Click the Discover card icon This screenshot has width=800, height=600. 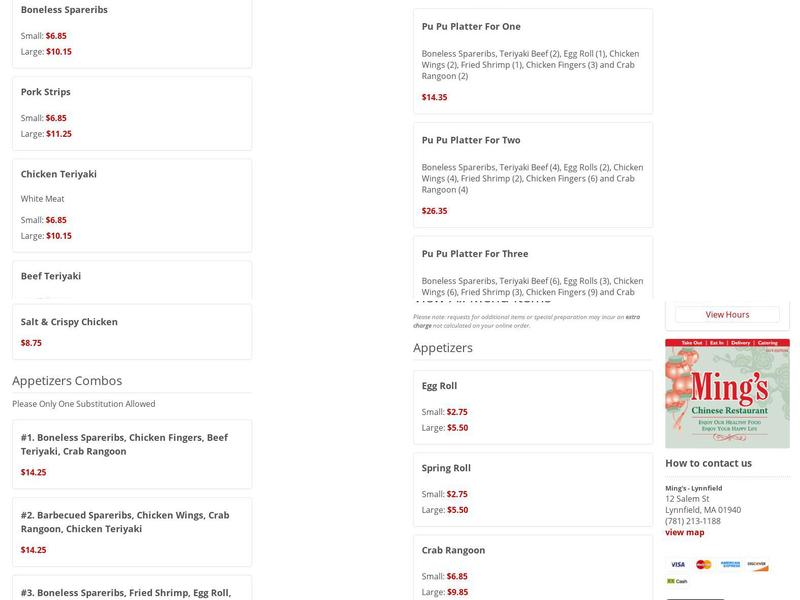pos(756,565)
